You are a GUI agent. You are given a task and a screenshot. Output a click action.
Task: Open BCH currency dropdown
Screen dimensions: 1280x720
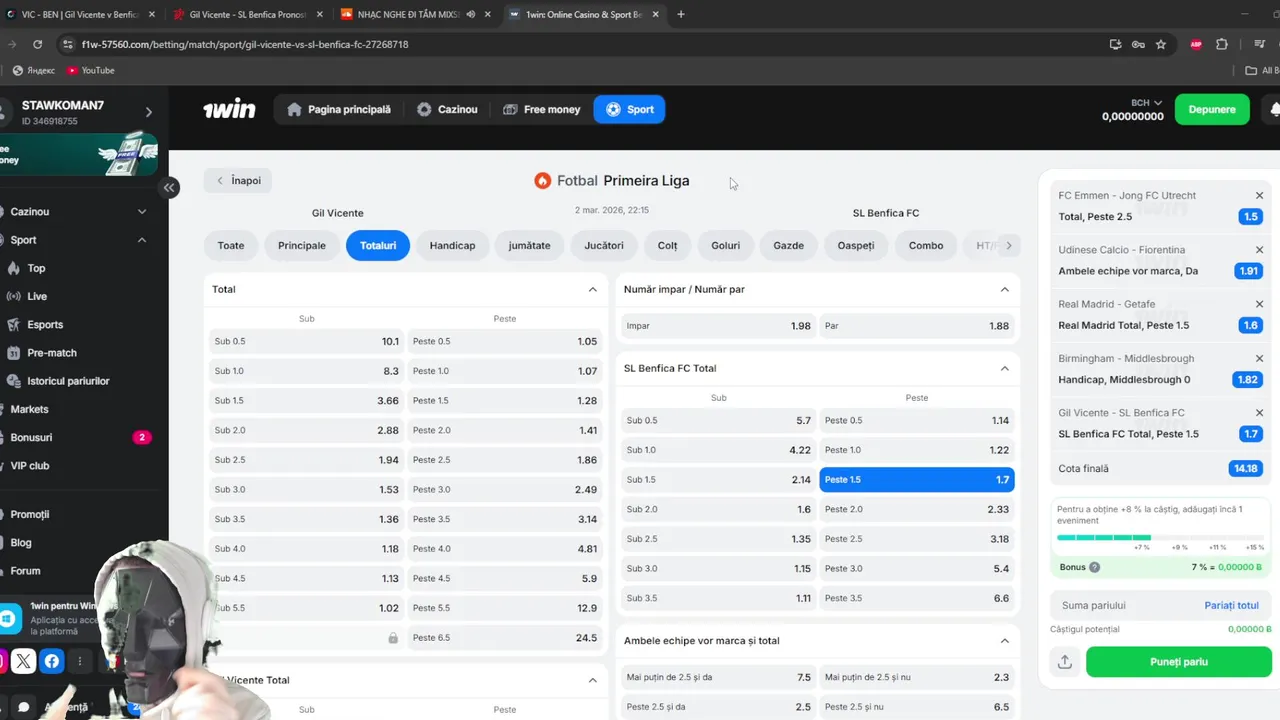coord(1146,103)
